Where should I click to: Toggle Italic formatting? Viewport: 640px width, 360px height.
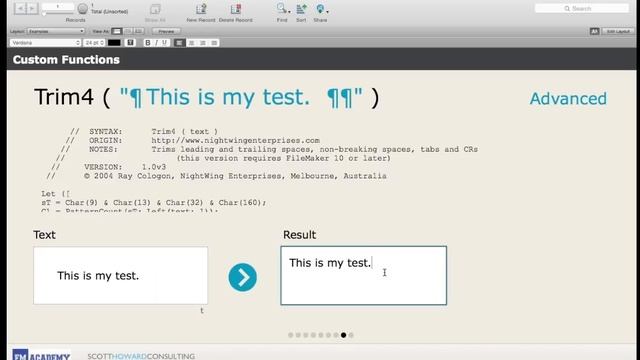pyautogui.click(x=156, y=42)
